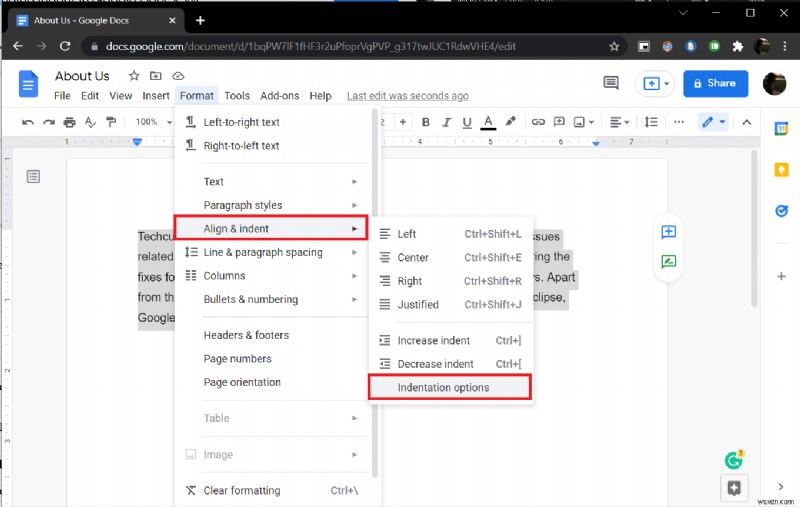Click the Grammarly badge icon
Screen dimensions: 800x507
(734, 460)
